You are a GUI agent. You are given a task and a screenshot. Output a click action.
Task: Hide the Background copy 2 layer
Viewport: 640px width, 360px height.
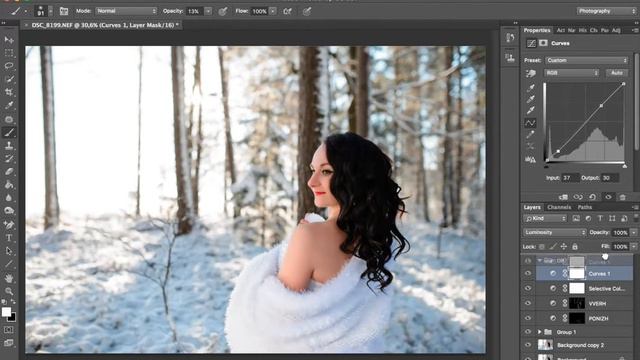coord(528,345)
